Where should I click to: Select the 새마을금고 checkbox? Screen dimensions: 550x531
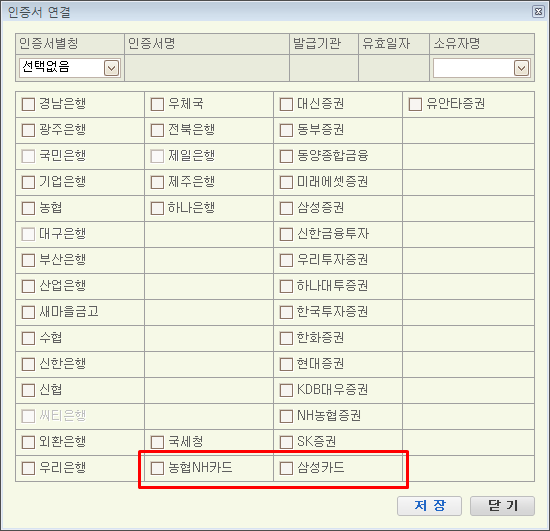pyautogui.click(x=28, y=312)
